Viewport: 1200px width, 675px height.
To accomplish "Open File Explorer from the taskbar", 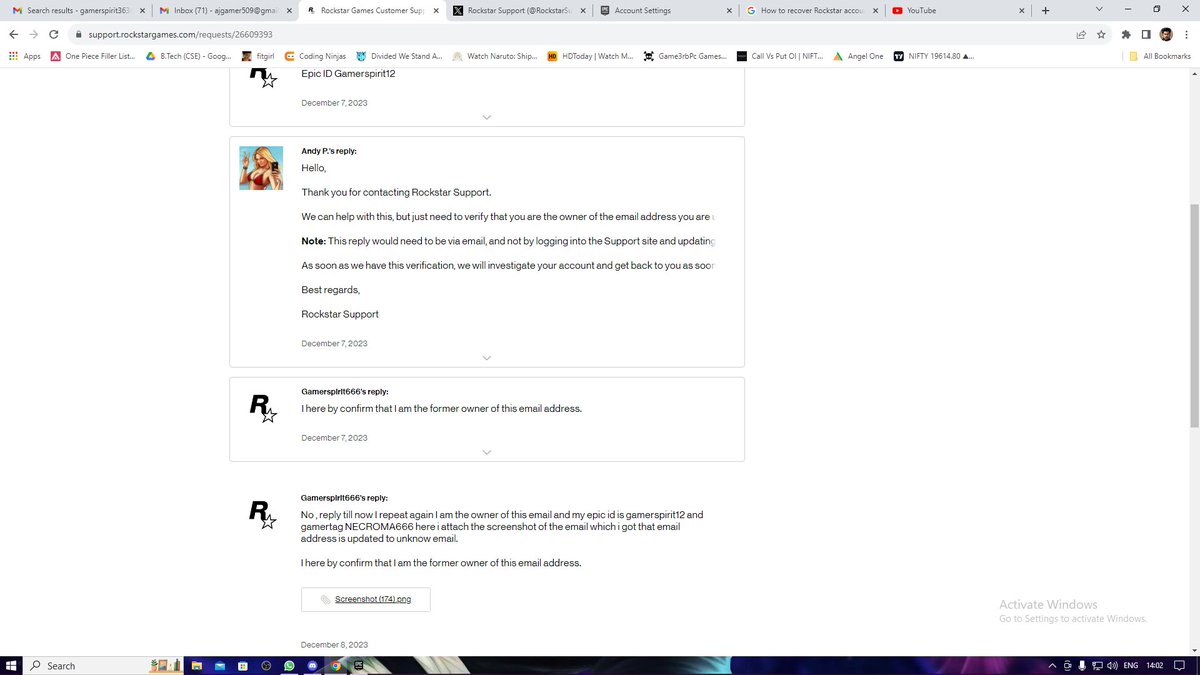I will click(198, 665).
